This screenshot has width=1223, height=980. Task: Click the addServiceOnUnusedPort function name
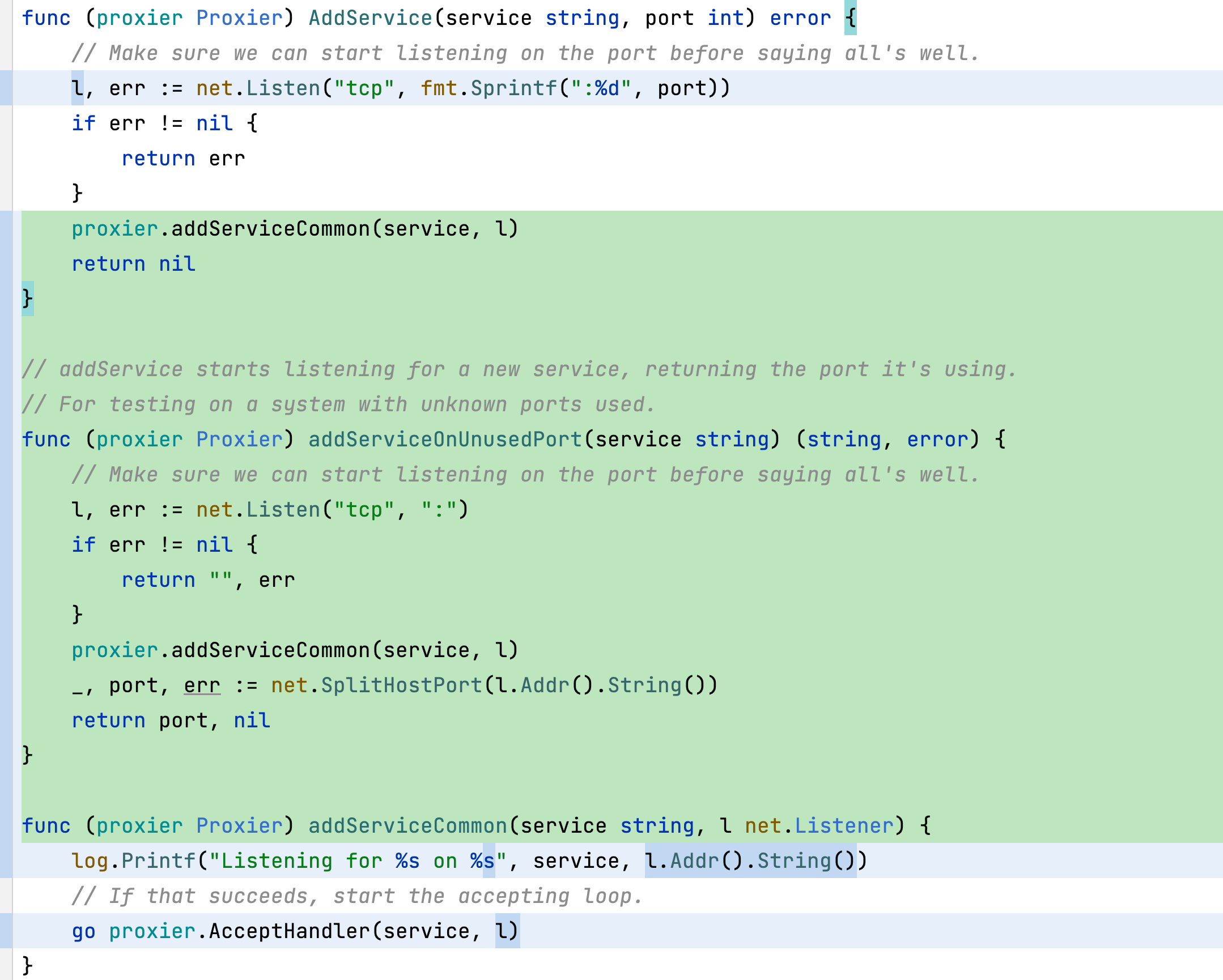point(445,440)
